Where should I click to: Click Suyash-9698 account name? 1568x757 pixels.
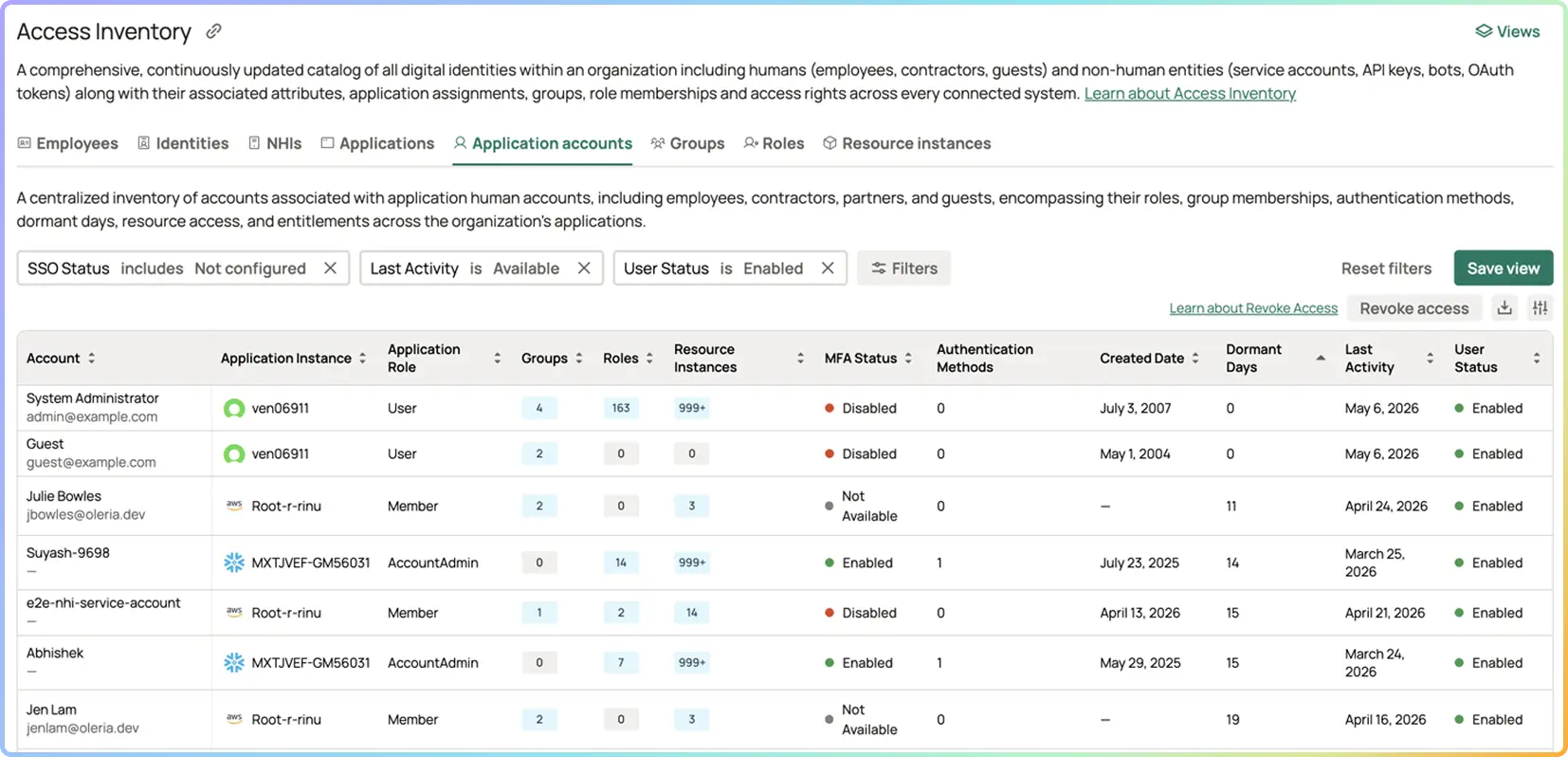coord(68,553)
